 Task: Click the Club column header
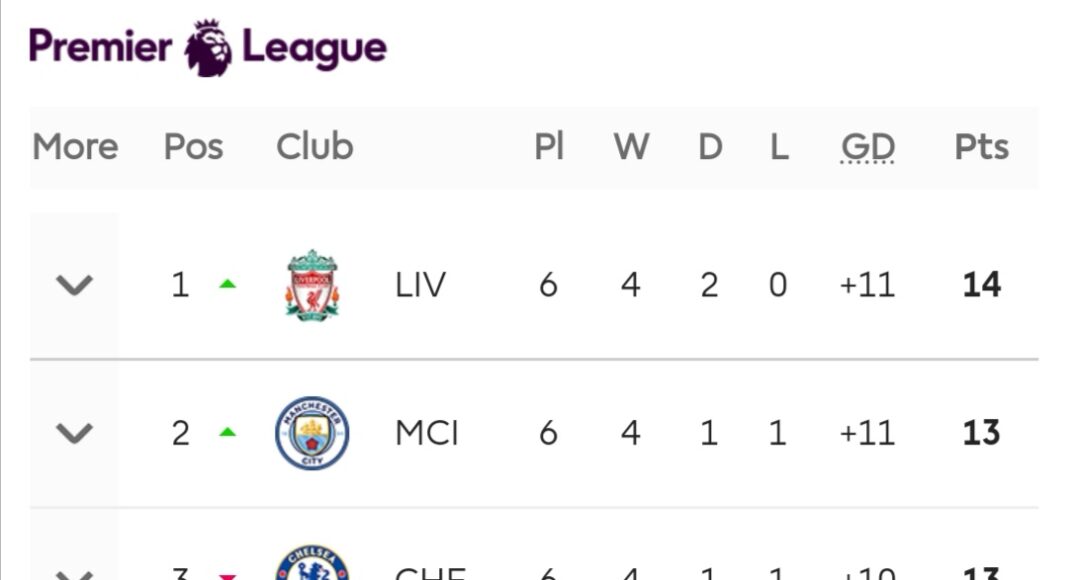pos(315,147)
